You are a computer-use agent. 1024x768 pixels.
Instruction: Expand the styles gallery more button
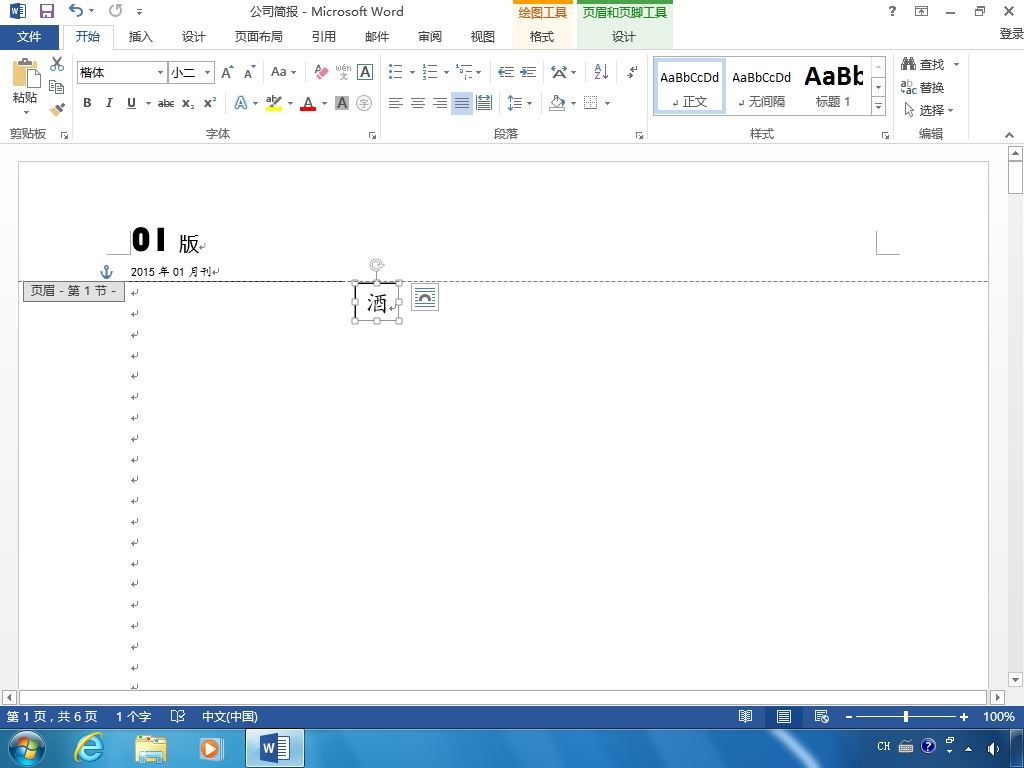(878, 106)
